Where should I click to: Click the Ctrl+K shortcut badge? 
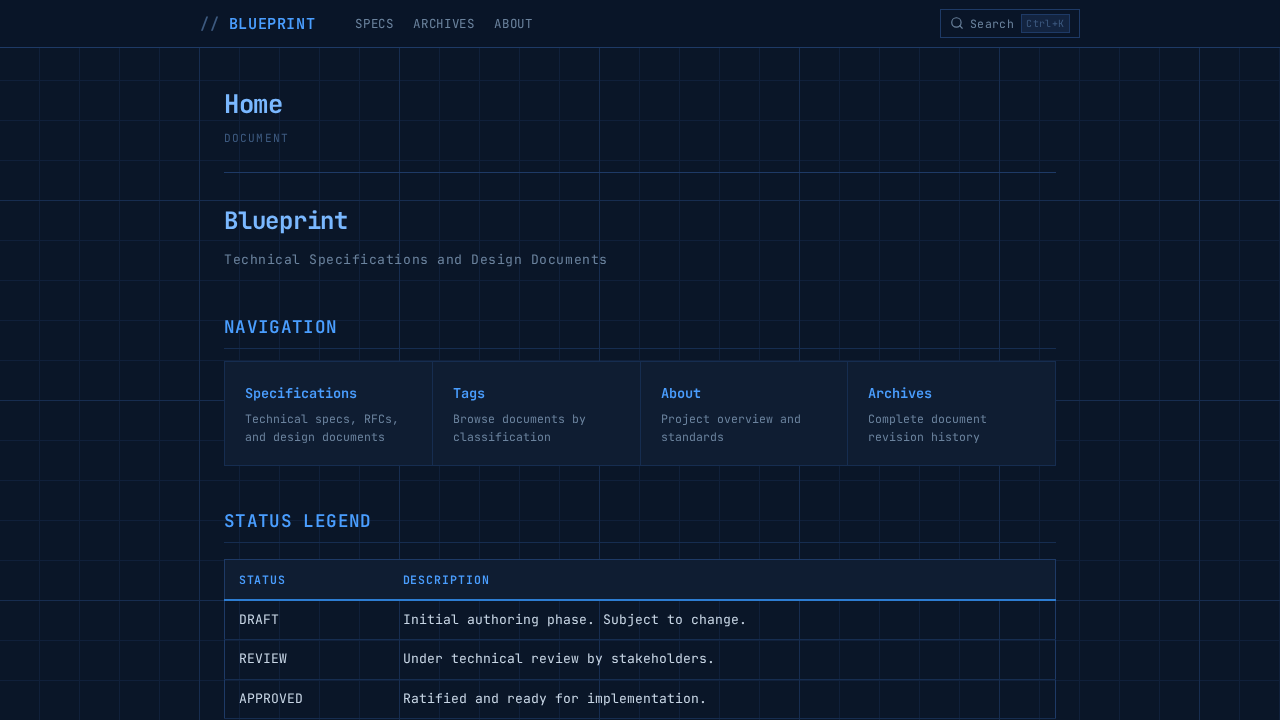tap(1045, 23)
